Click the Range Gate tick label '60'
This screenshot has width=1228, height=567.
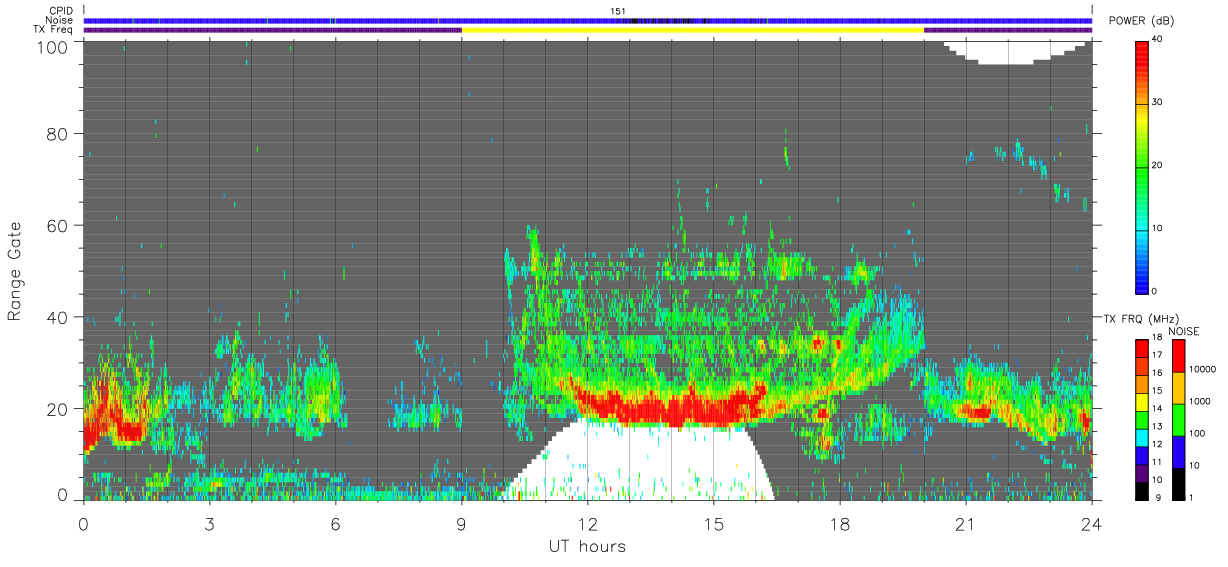click(x=59, y=226)
